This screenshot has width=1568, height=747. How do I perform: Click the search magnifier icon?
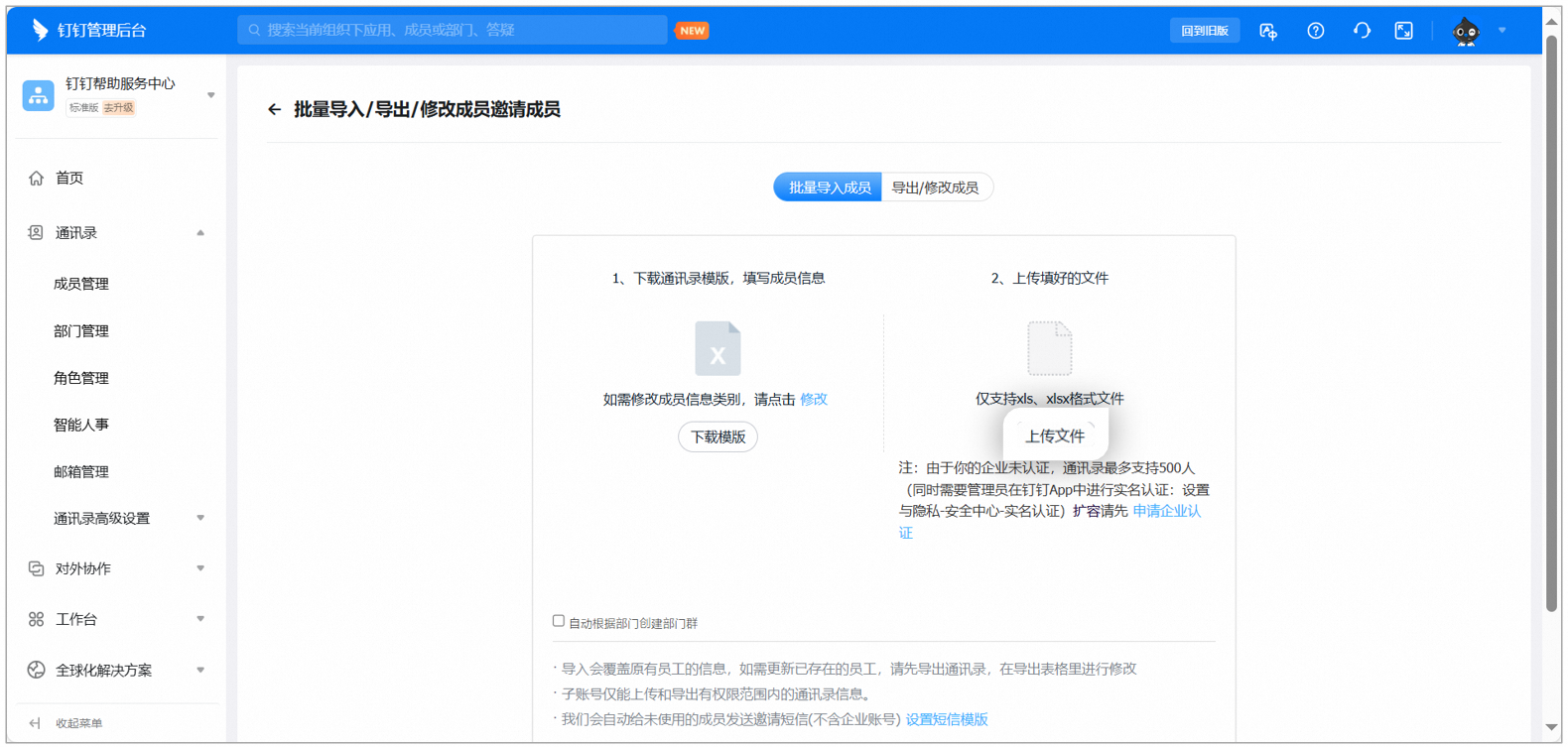tap(255, 31)
